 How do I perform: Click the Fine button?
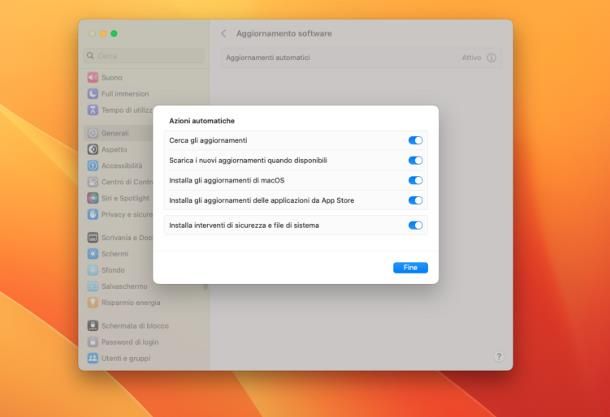point(410,268)
